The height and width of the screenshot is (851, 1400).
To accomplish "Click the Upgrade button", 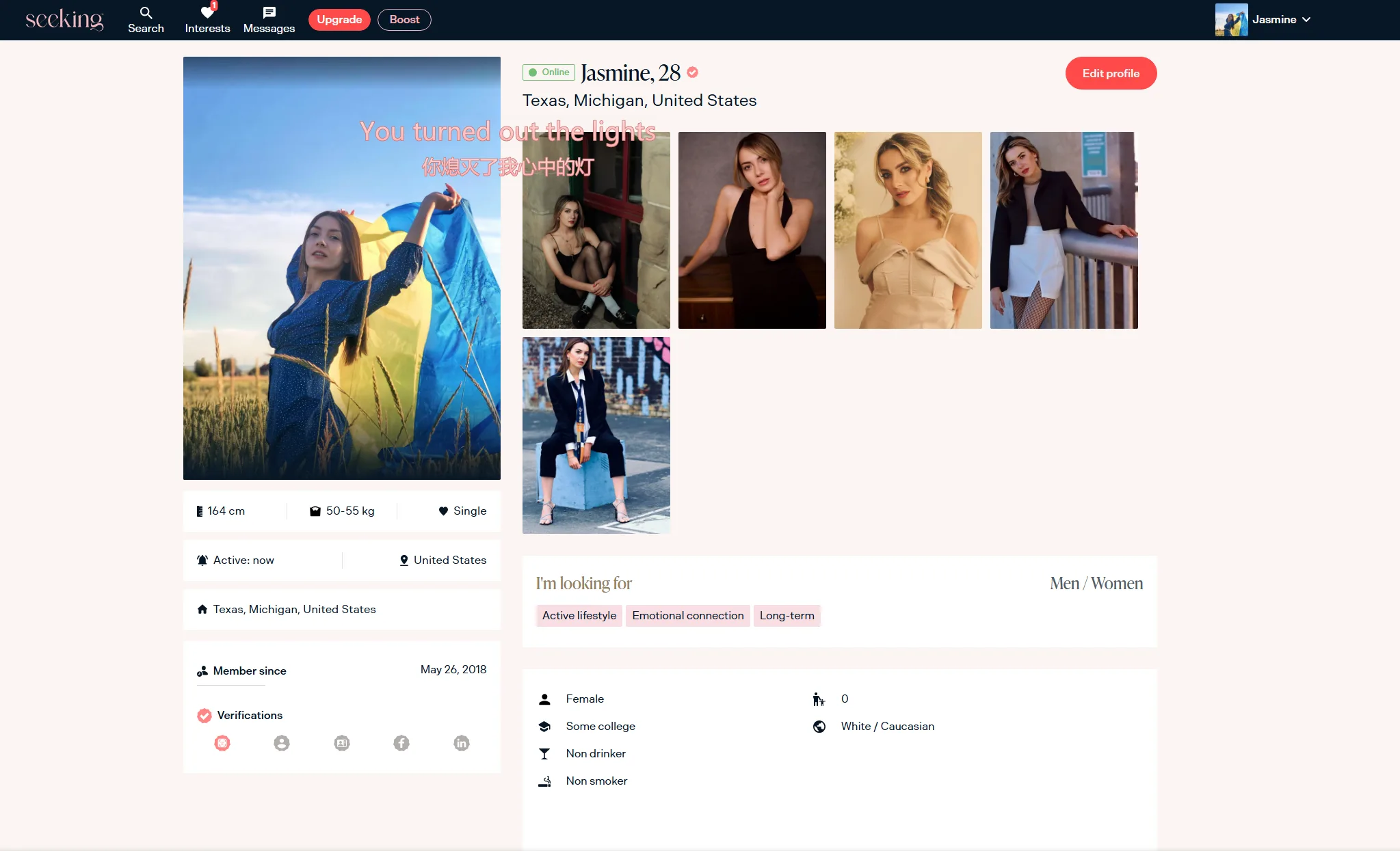I will click(x=339, y=20).
